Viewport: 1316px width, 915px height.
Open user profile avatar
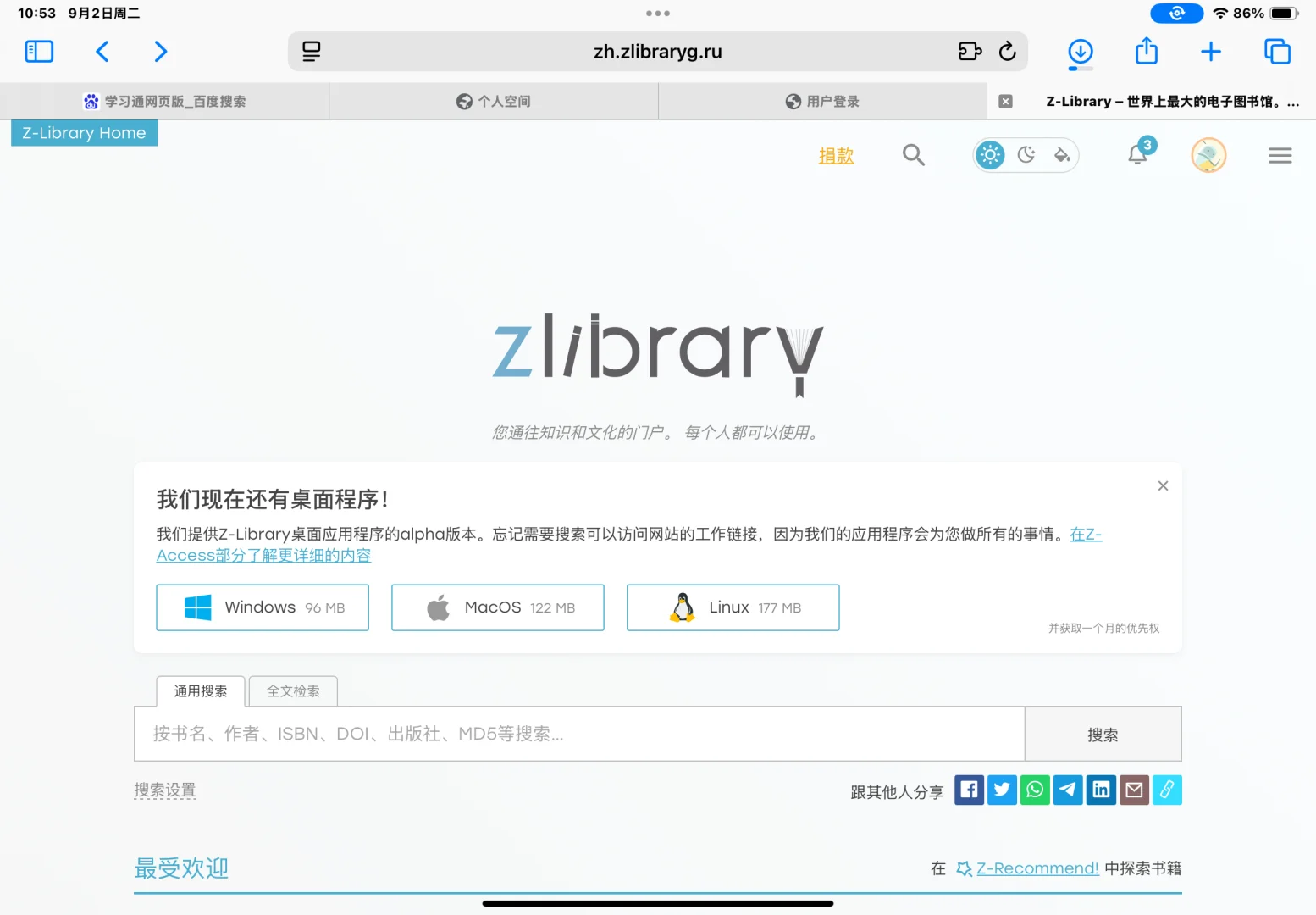pyautogui.click(x=1208, y=155)
